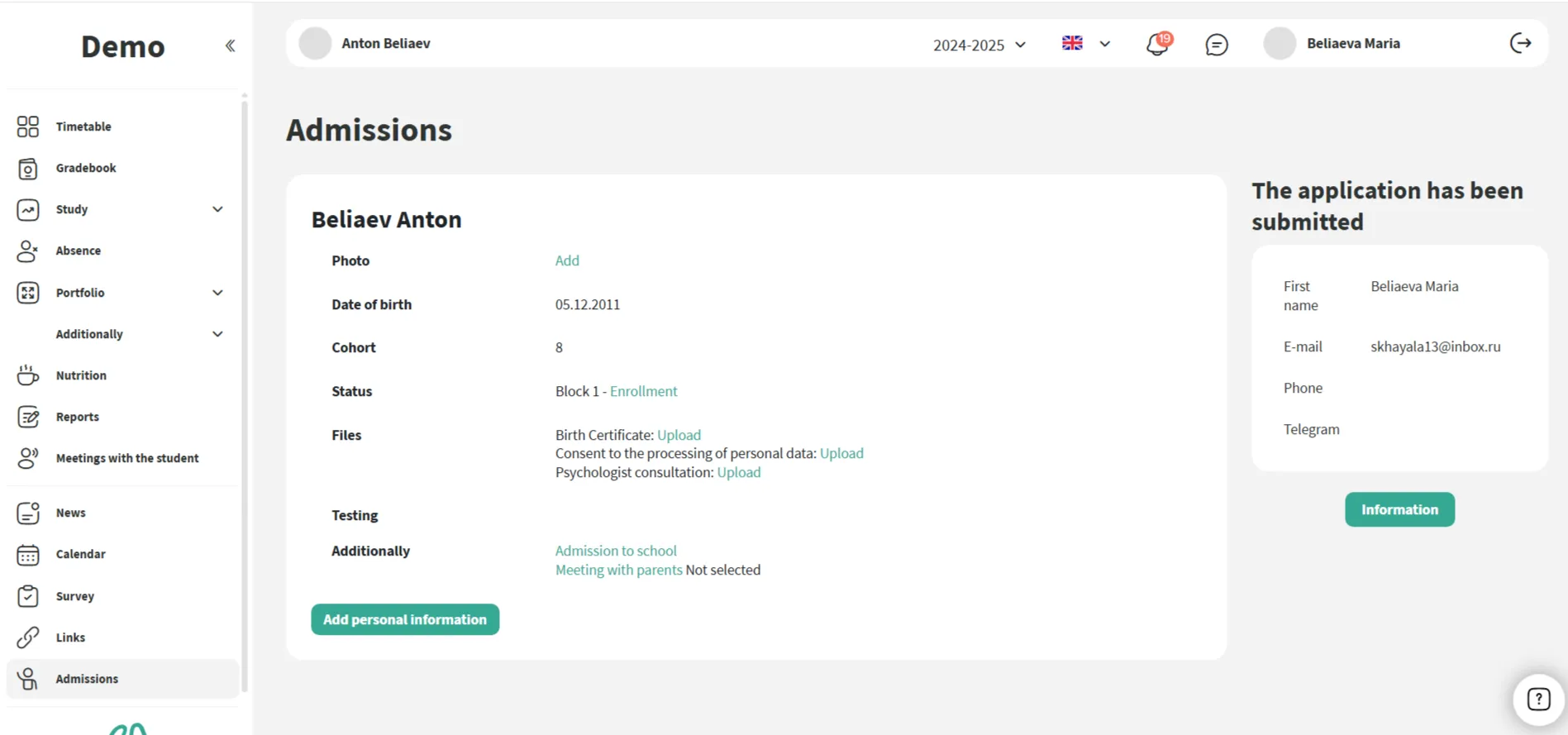The width and height of the screenshot is (1568, 735).
Task: Expand the Portfolio submenu chevron
Action: [x=217, y=293]
